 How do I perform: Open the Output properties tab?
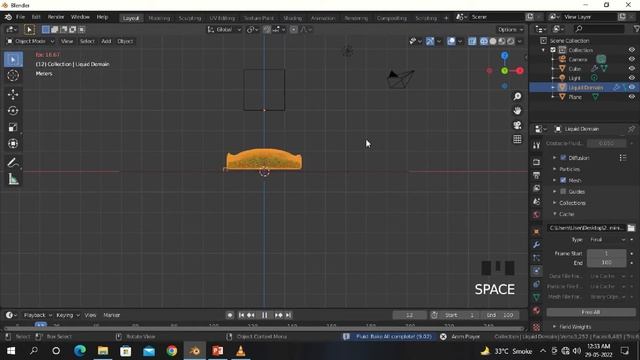536,175
